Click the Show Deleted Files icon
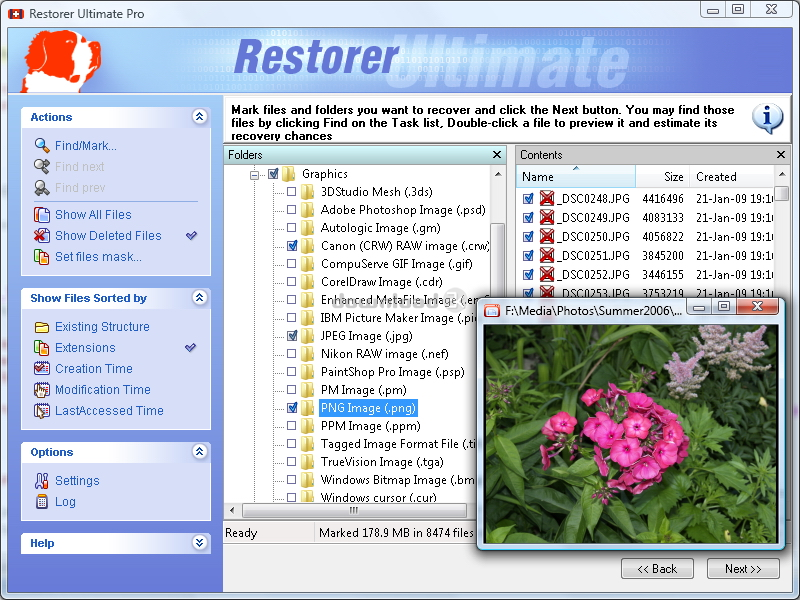The height and width of the screenshot is (600, 800). [x=42, y=236]
